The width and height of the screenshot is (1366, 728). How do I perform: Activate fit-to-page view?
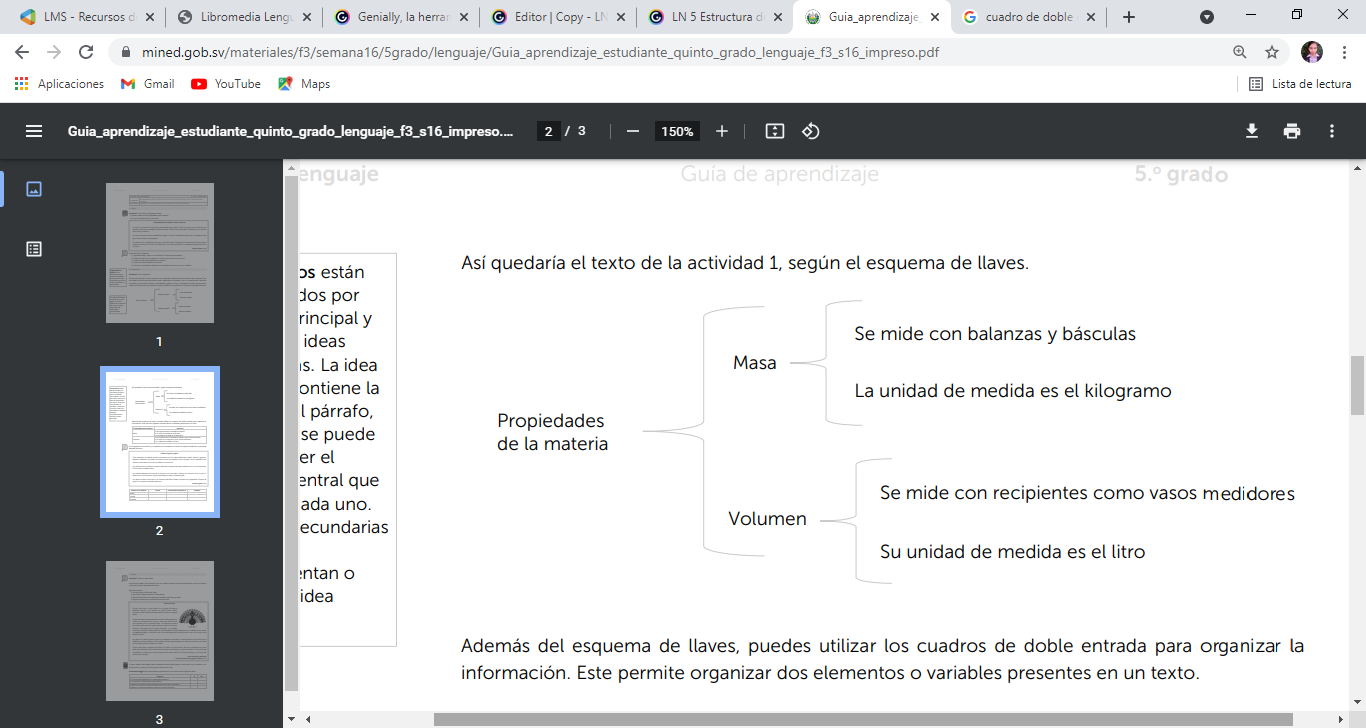772,130
